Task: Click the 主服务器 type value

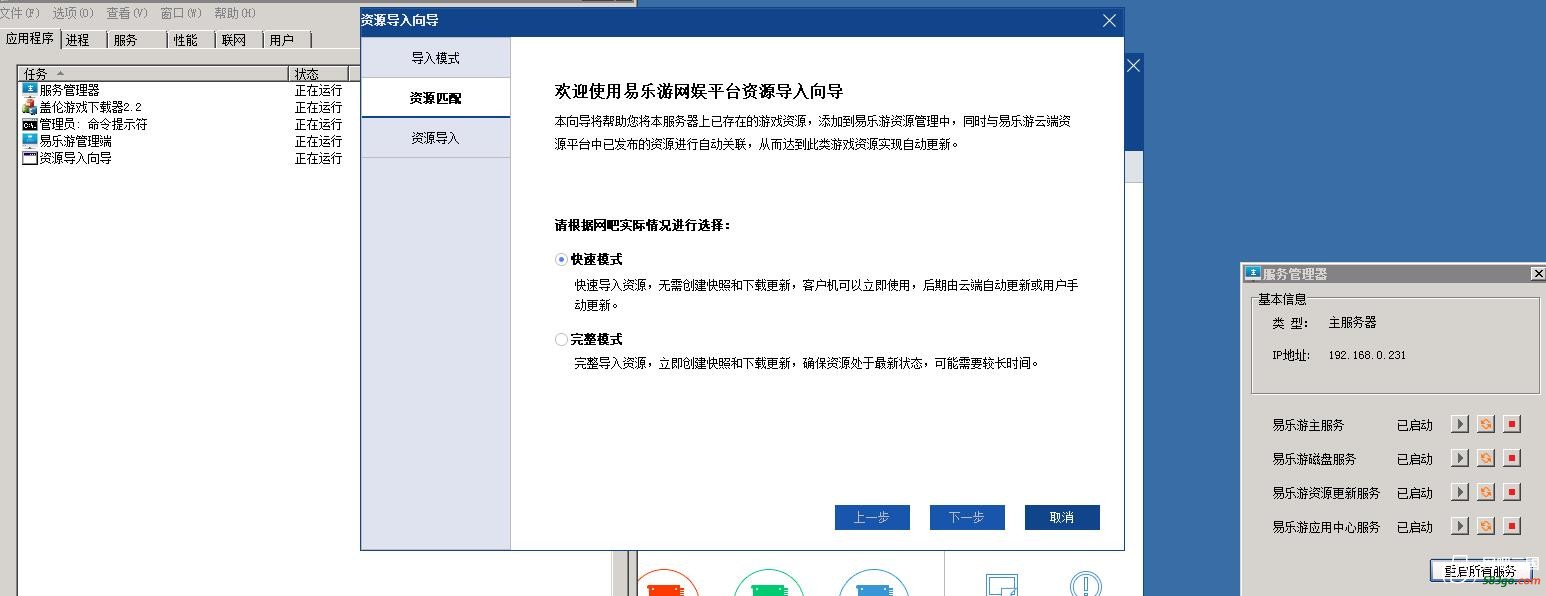Action: [1353, 323]
